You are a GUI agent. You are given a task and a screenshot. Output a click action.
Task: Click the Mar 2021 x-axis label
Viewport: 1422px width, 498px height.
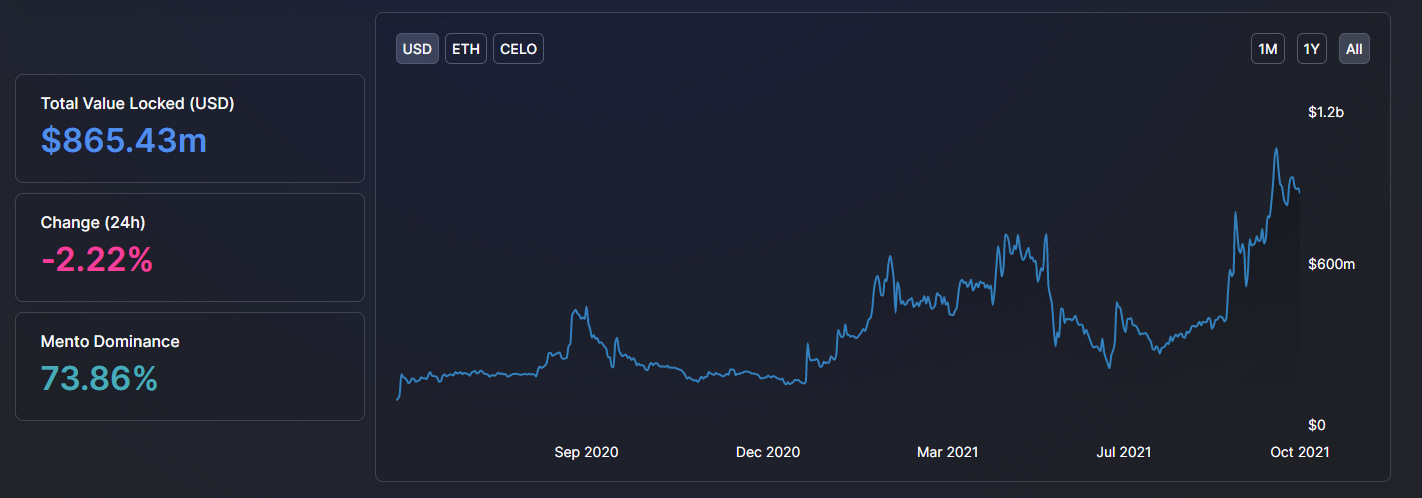948,452
